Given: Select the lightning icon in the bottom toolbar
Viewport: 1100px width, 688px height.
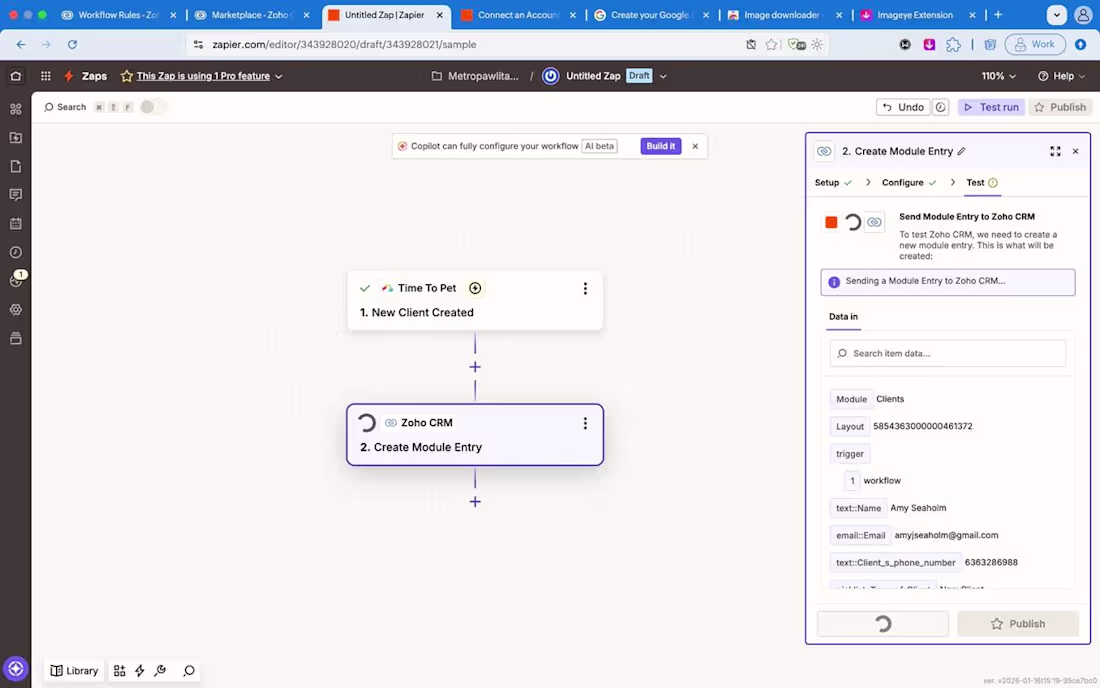Looking at the screenshot, I should (139, 670).
